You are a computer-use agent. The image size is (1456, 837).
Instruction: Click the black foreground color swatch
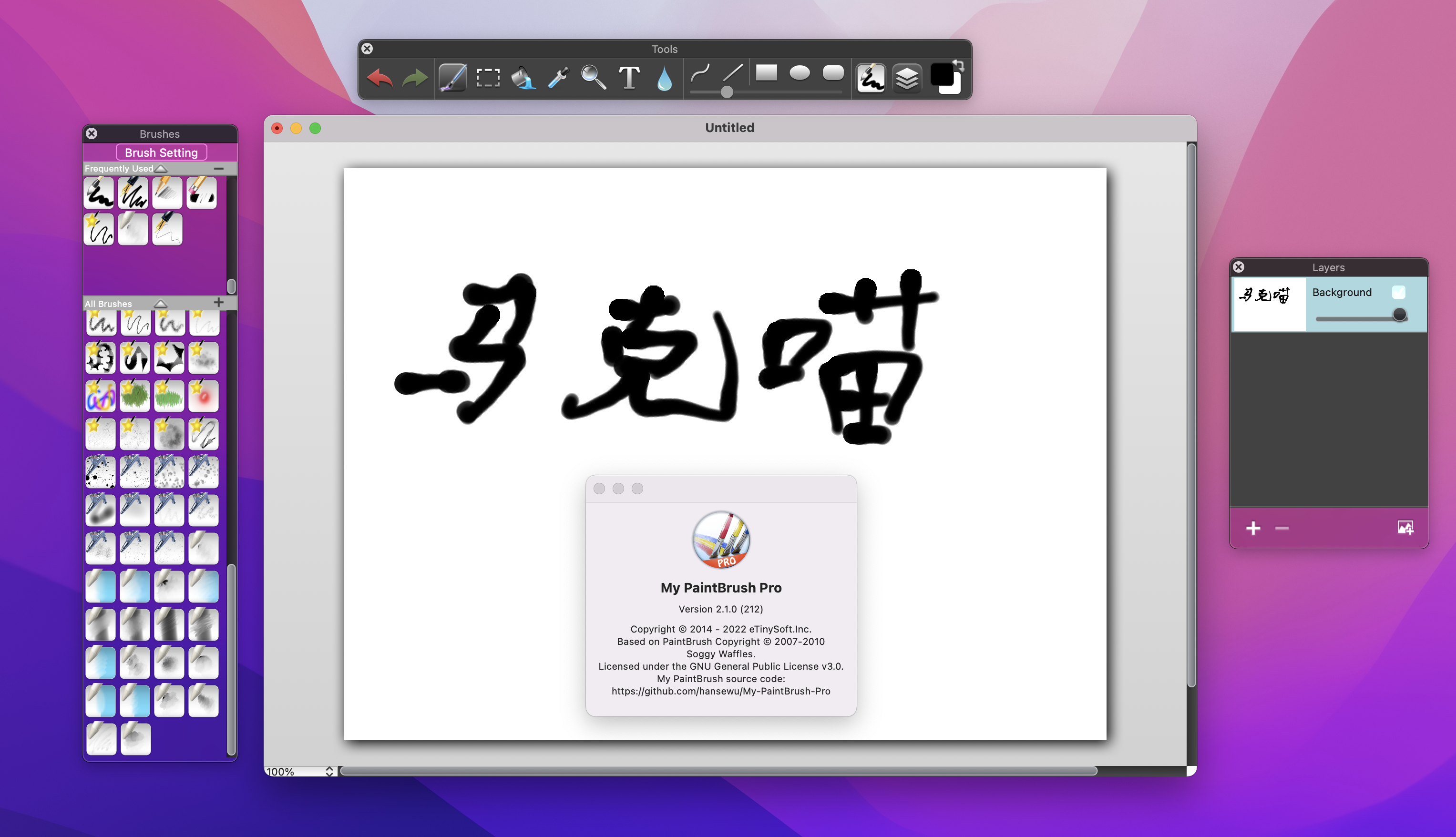point(941,74)
